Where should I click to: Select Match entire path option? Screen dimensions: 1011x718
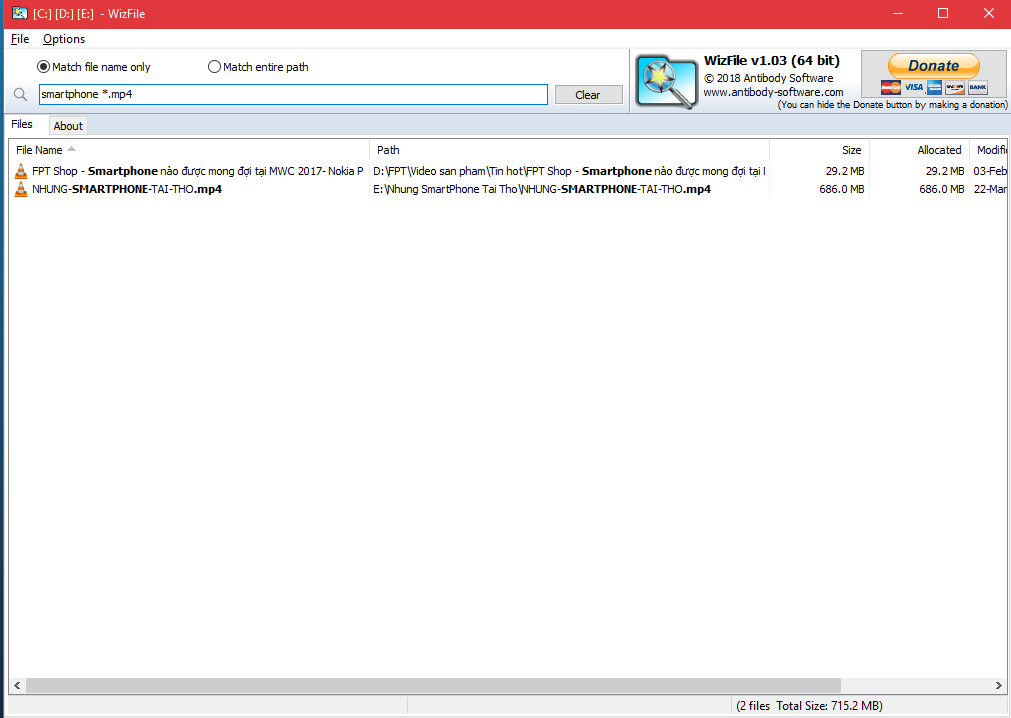click(x=258, y=67)
